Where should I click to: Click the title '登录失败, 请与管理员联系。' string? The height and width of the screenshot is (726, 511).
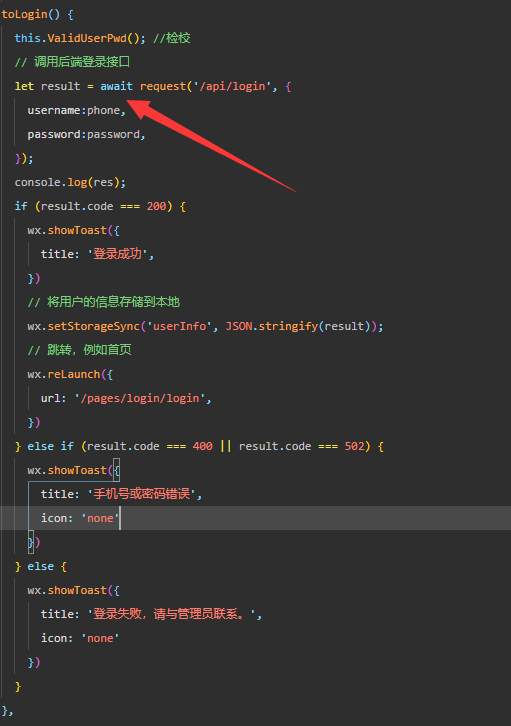tap(172, 614)
